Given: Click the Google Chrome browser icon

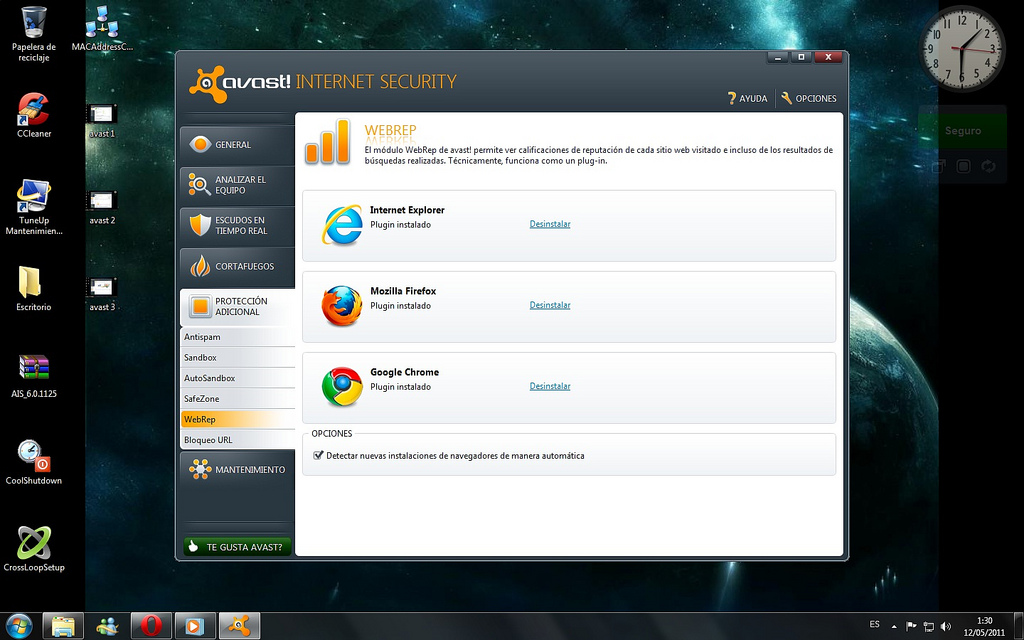Looking at the screenshot, I should tap(342, 387).
